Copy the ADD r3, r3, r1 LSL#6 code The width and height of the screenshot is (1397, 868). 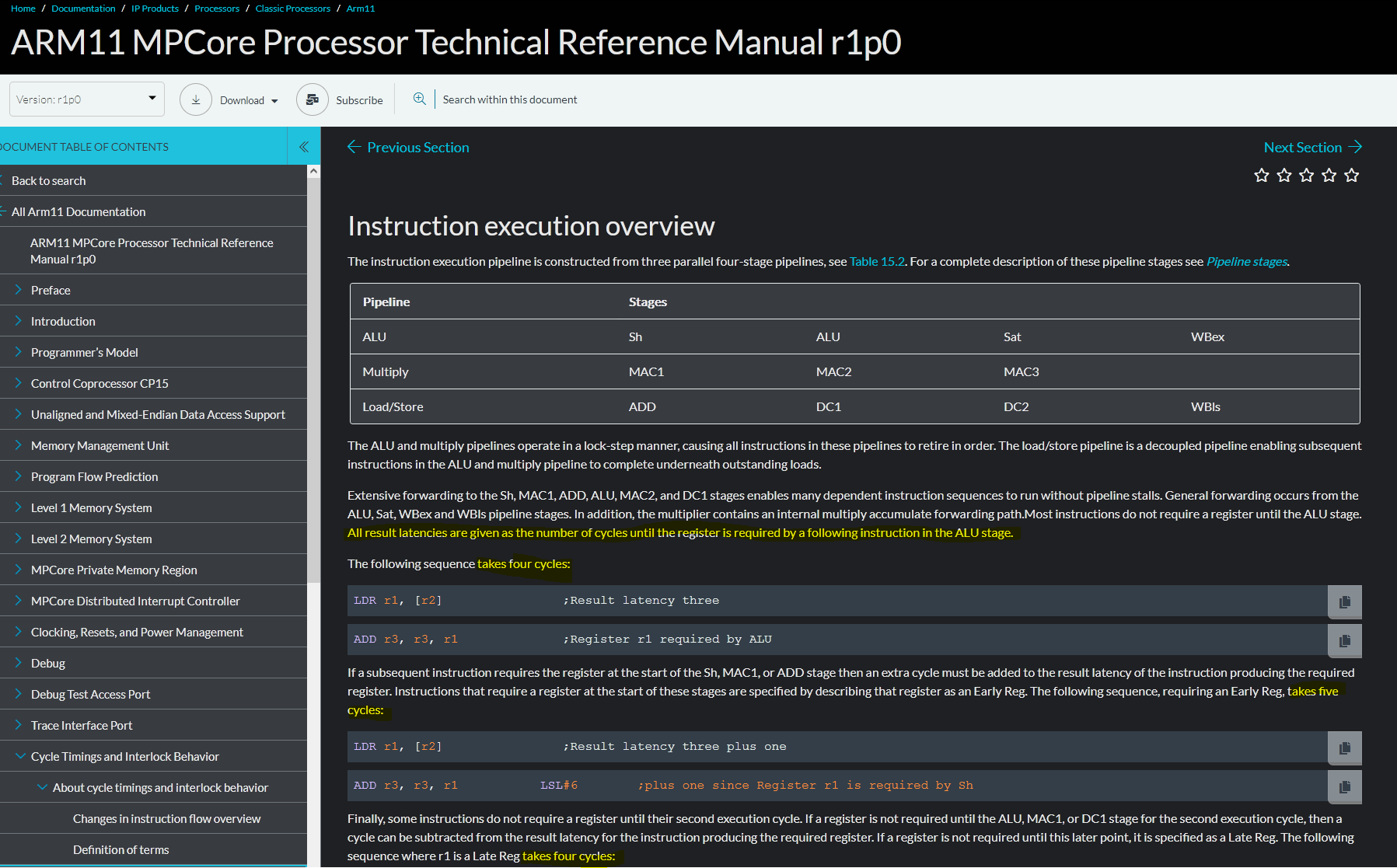click(x=1345, y=786)
